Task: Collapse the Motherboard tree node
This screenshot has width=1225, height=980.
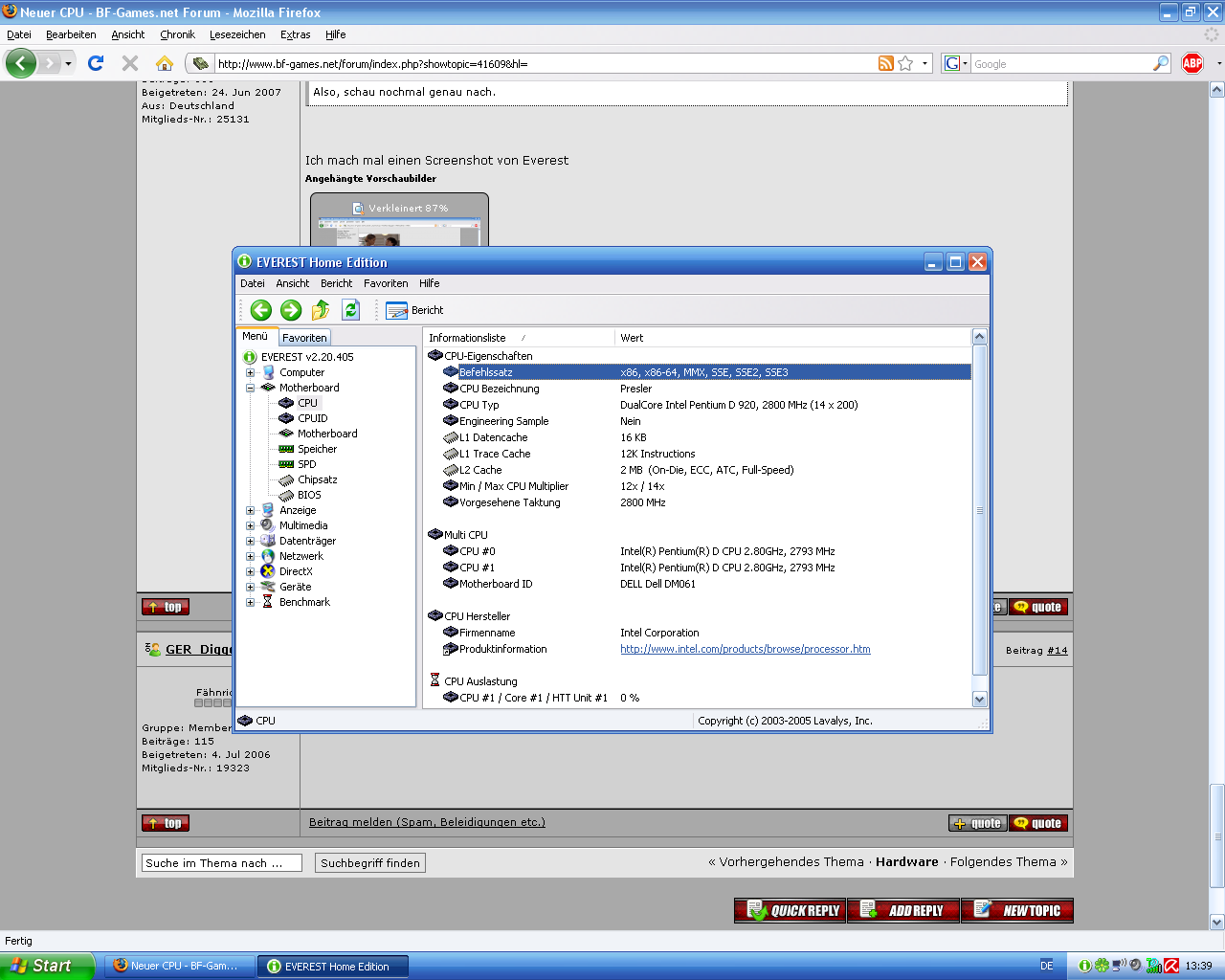Action: click(250, 388)
